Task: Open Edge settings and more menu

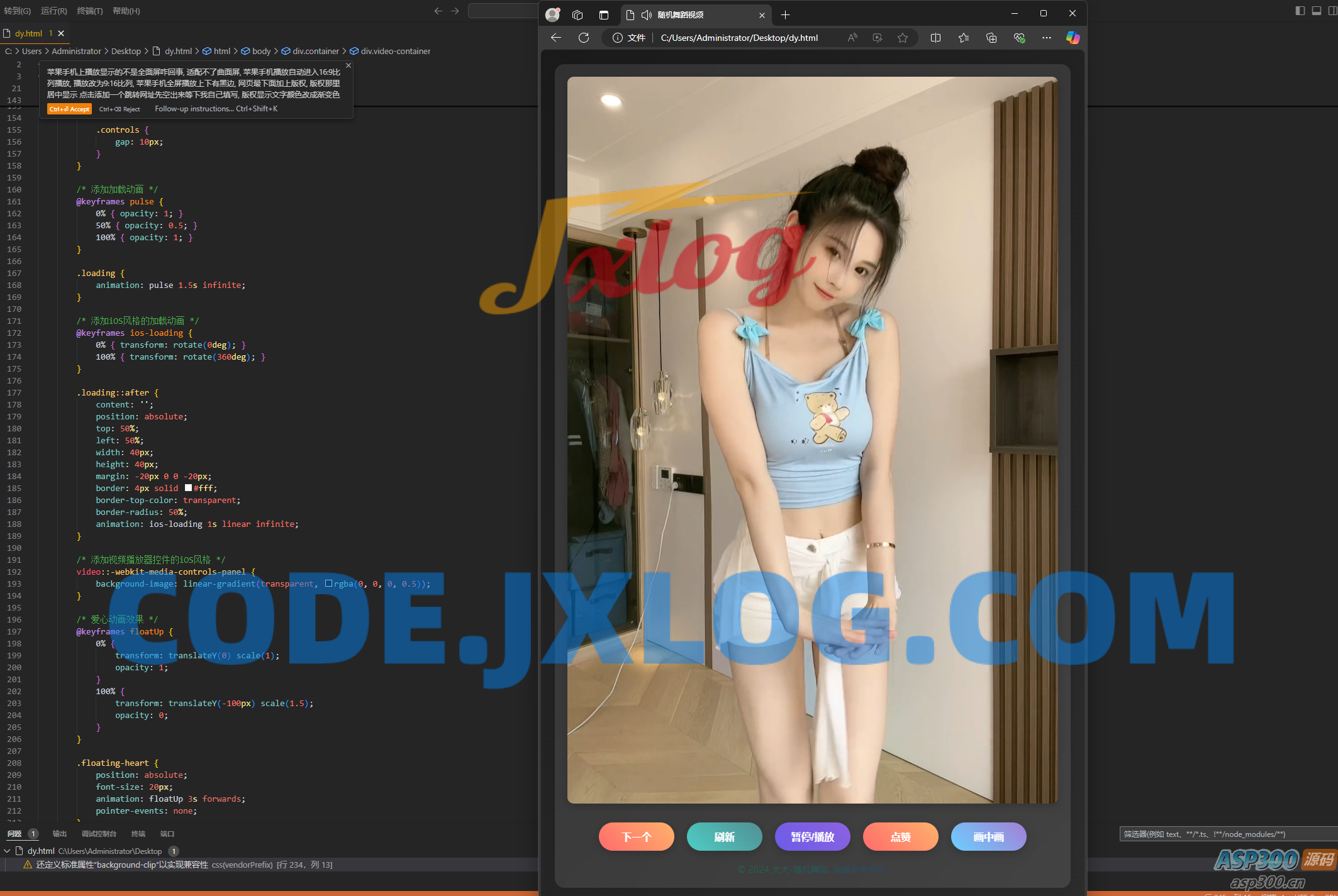Action: pyautogui.click(x=1046, y=38)
